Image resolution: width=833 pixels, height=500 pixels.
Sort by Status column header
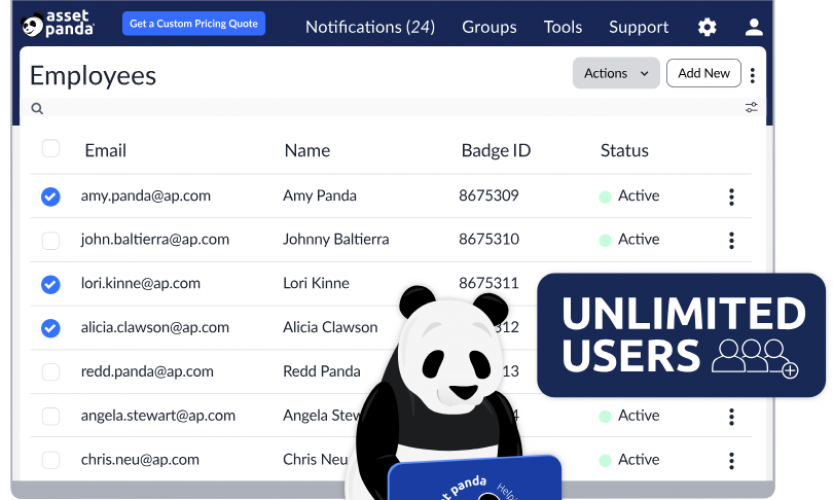(x=624, y=150)
